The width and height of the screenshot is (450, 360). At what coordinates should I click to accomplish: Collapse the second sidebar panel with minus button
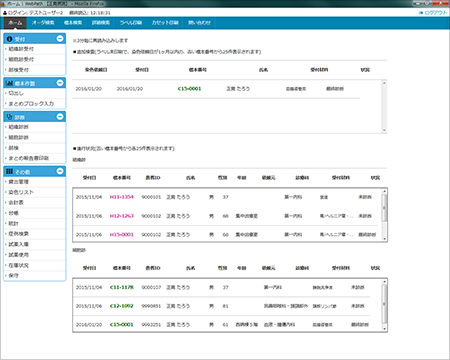[x=60, y=83]
